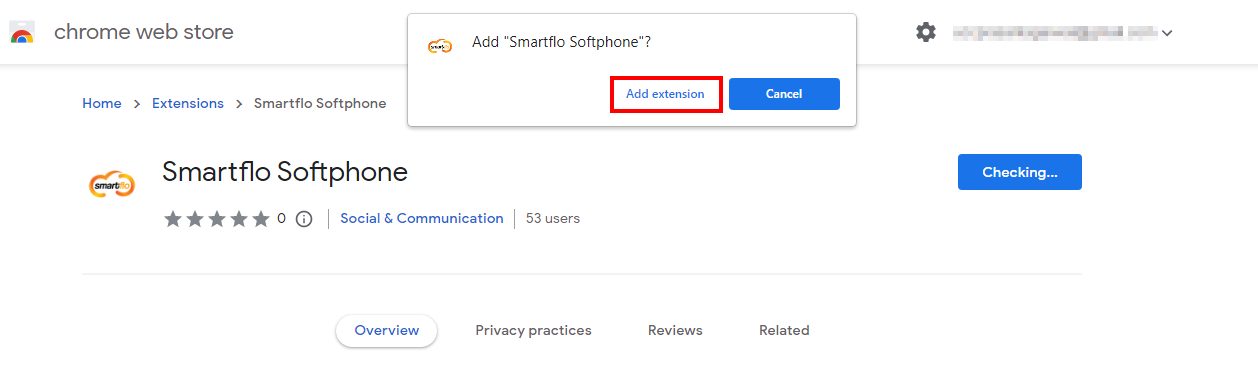Select the Overview tab
Viewport: 1258px width, 383px height.
[387, 331]
